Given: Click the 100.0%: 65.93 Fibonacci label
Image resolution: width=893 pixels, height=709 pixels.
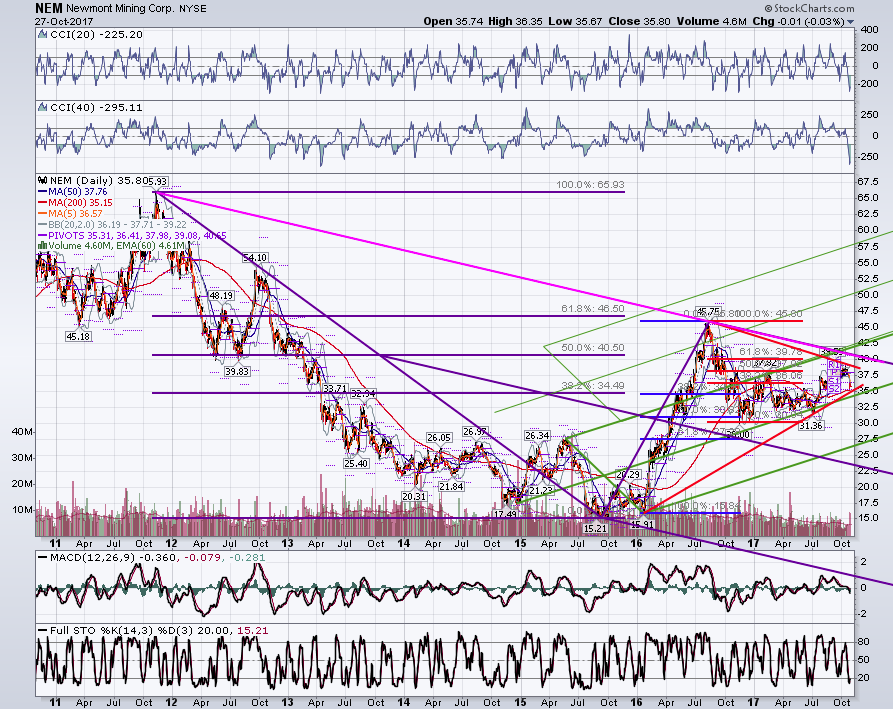Looking at the screenshot, I should click(590, 185).
